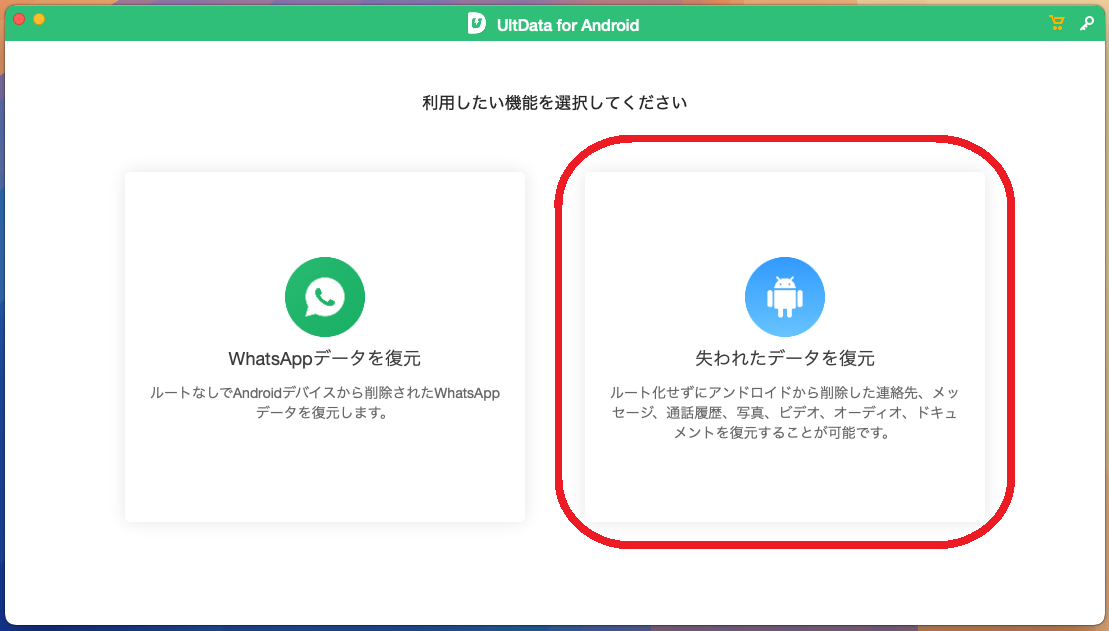Click the 失われたデータを復元 title text
The image size is (1109, 631).
784,358
